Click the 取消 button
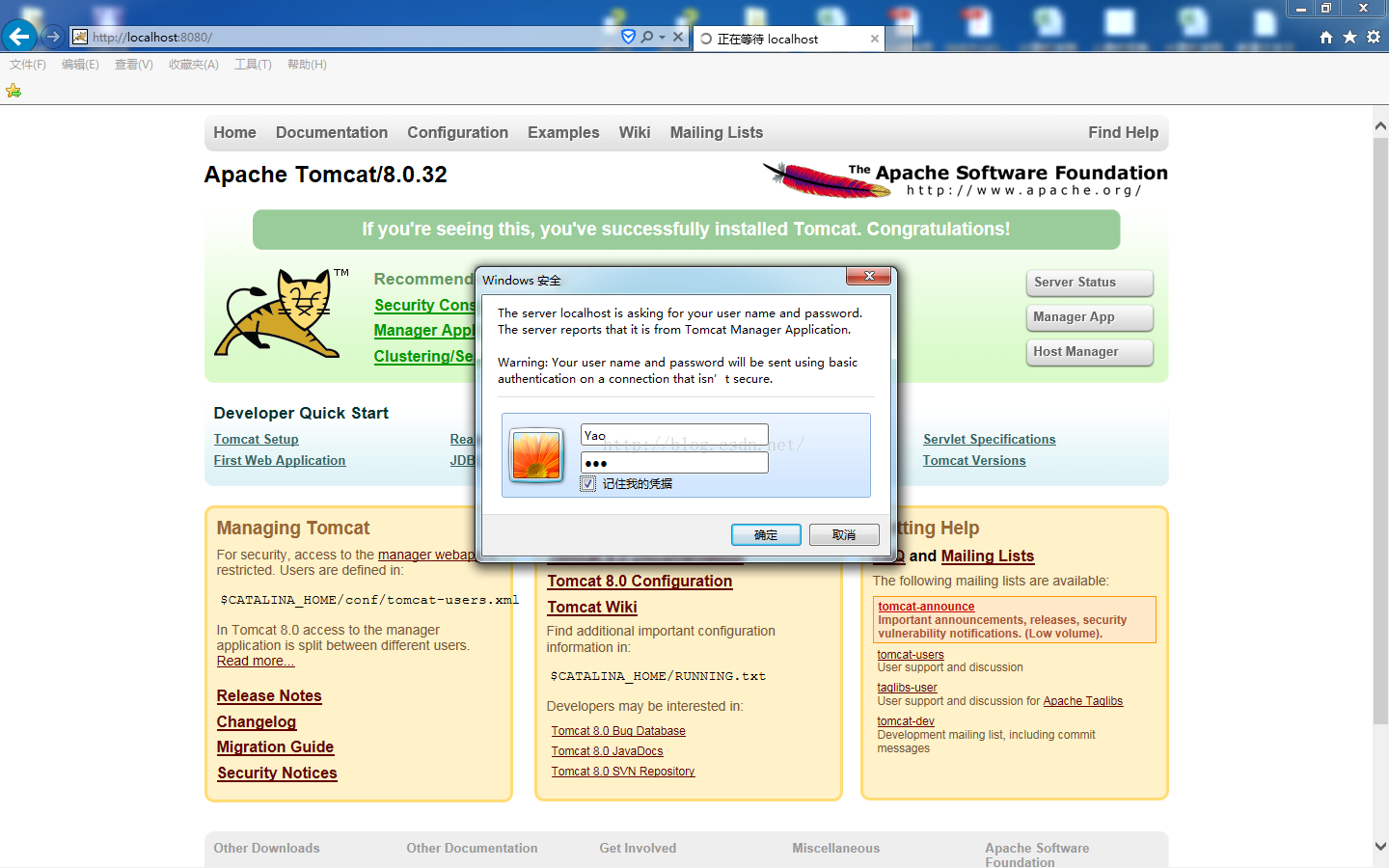Screen dimensions: 1389x868 tap(844, 534)
